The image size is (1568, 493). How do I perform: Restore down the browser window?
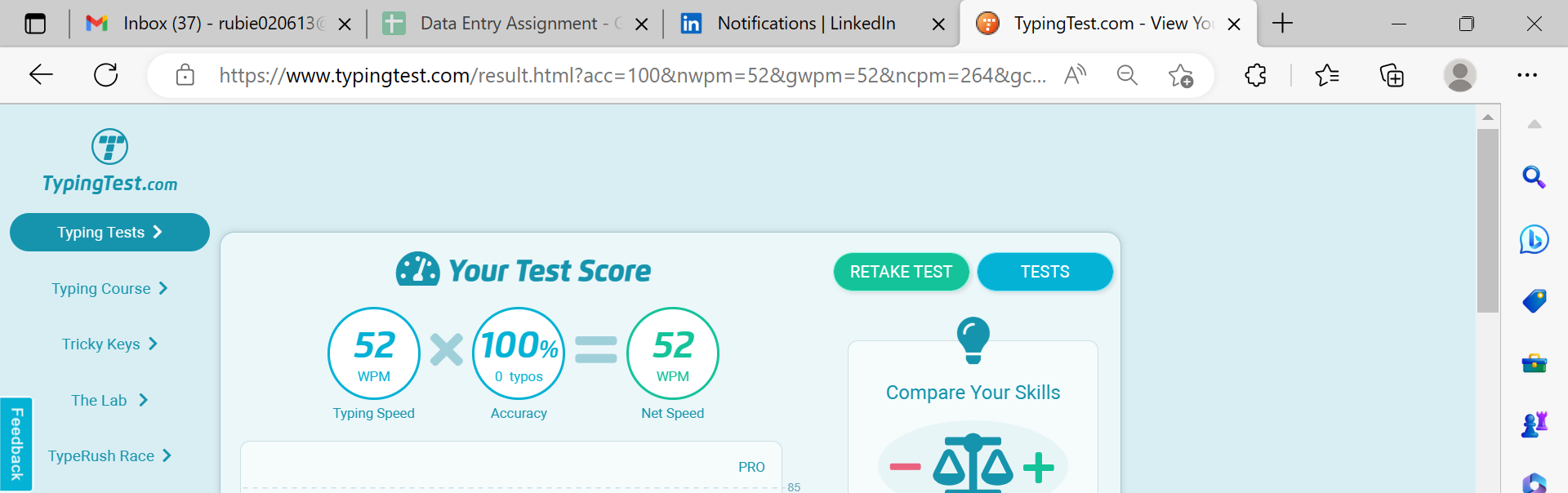(x=1467, y=24)
